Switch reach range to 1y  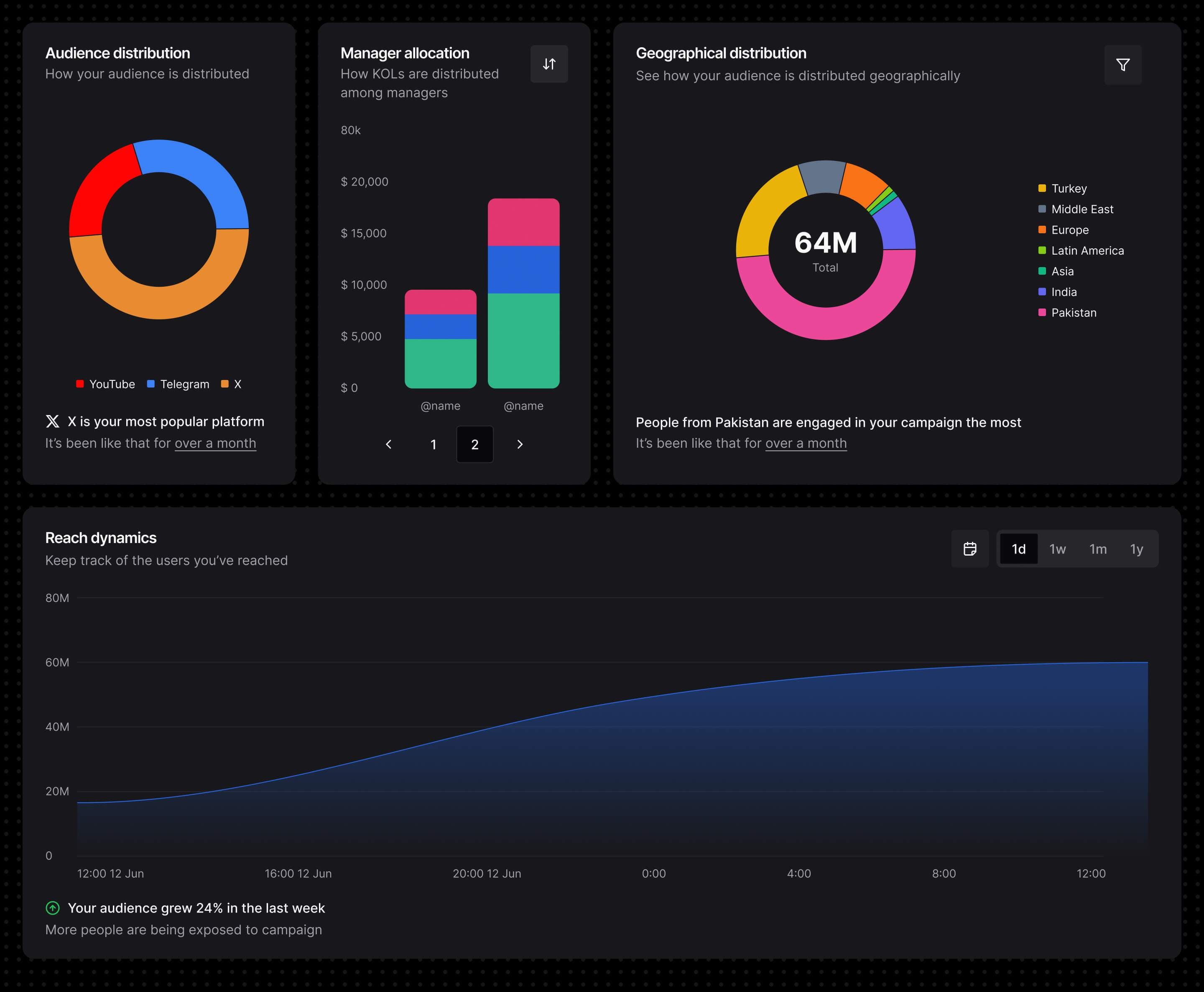pos(1137,548)
